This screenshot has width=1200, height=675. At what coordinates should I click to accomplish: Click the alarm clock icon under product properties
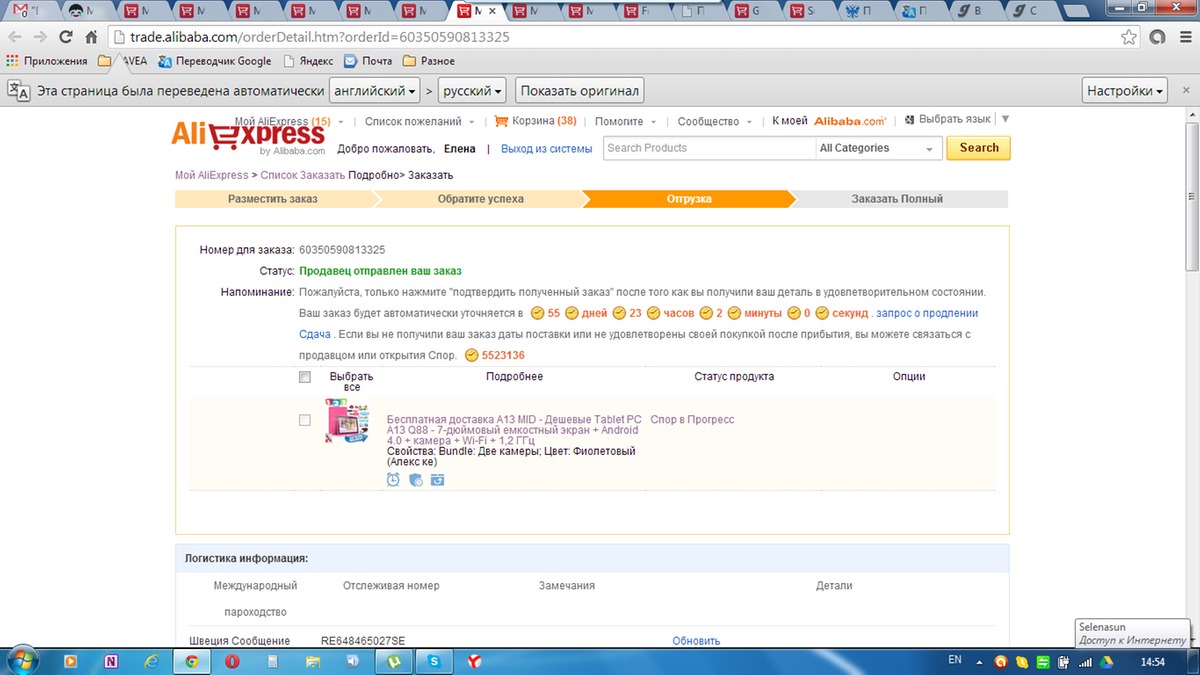(x=393, y=480)
